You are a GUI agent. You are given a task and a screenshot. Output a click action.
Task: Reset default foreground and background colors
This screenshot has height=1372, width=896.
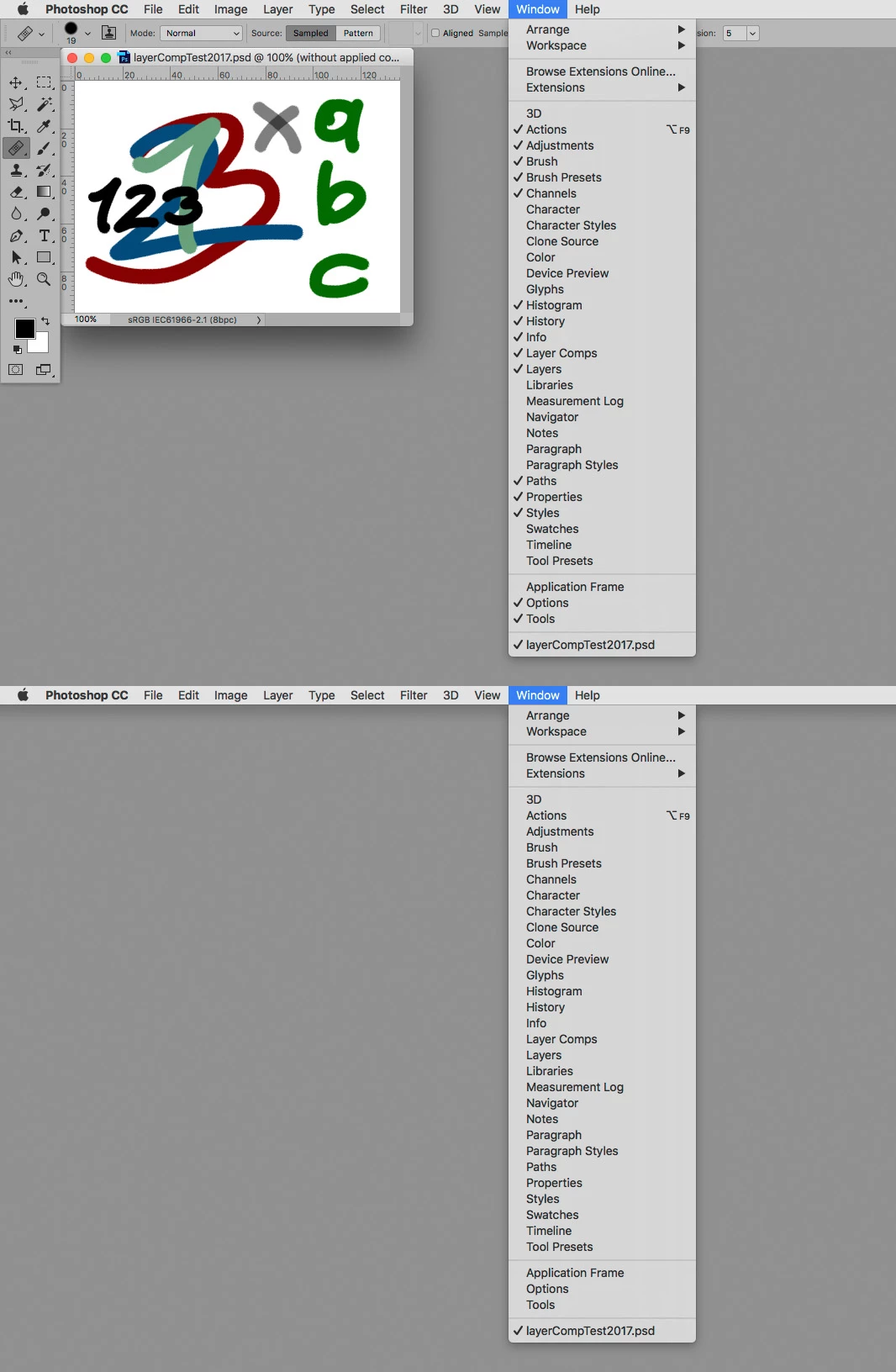17,349
